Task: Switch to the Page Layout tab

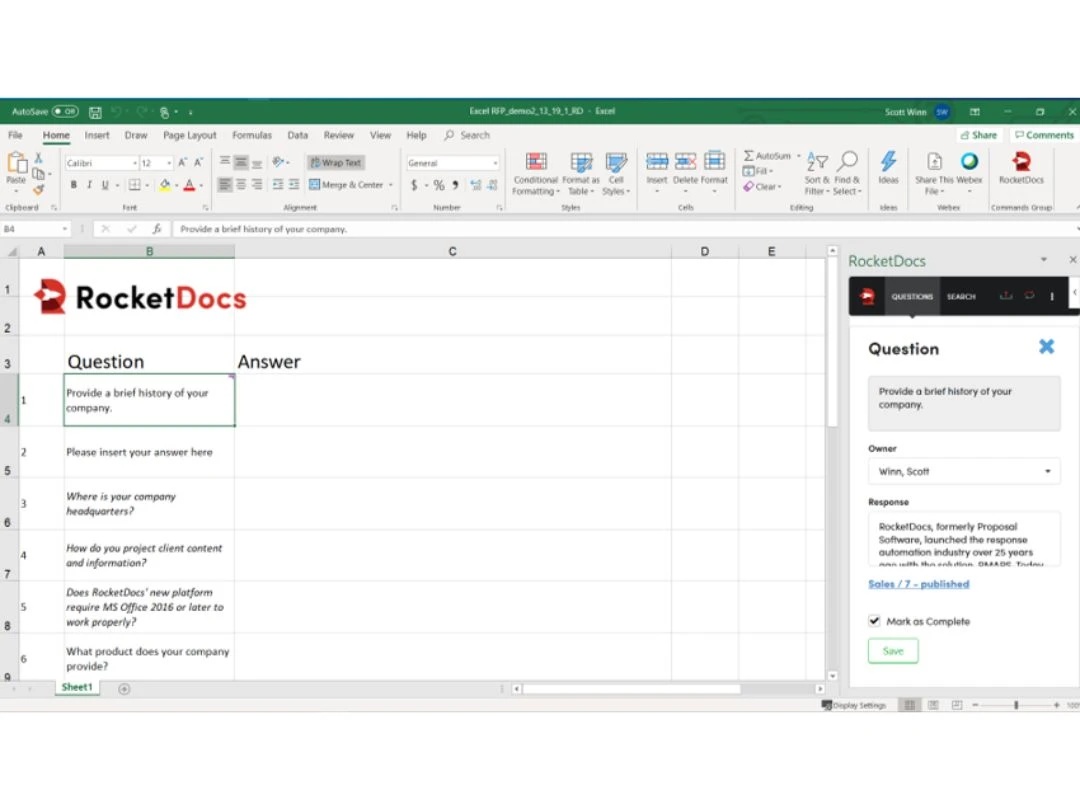Action: (189, 135)
